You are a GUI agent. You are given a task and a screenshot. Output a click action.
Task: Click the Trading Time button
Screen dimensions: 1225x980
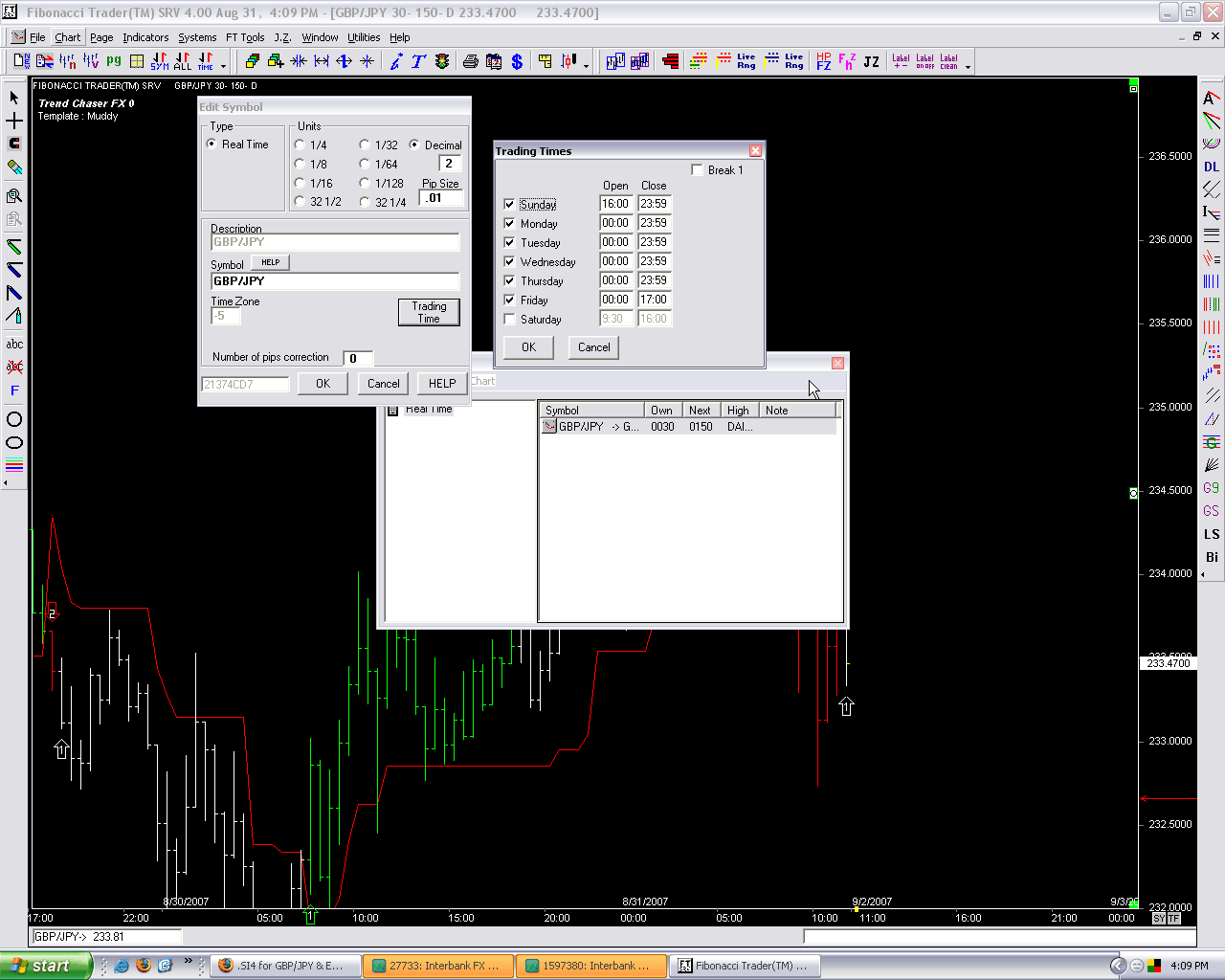pyautogui.click(x=429, y=312)
